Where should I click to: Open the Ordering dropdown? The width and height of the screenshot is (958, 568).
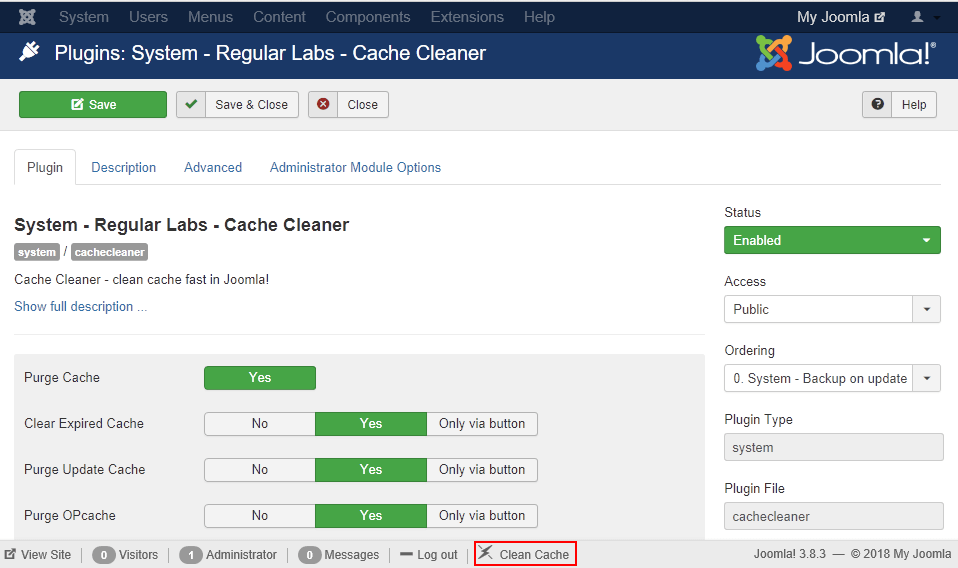pyautogui.click(x=832, y=378)
